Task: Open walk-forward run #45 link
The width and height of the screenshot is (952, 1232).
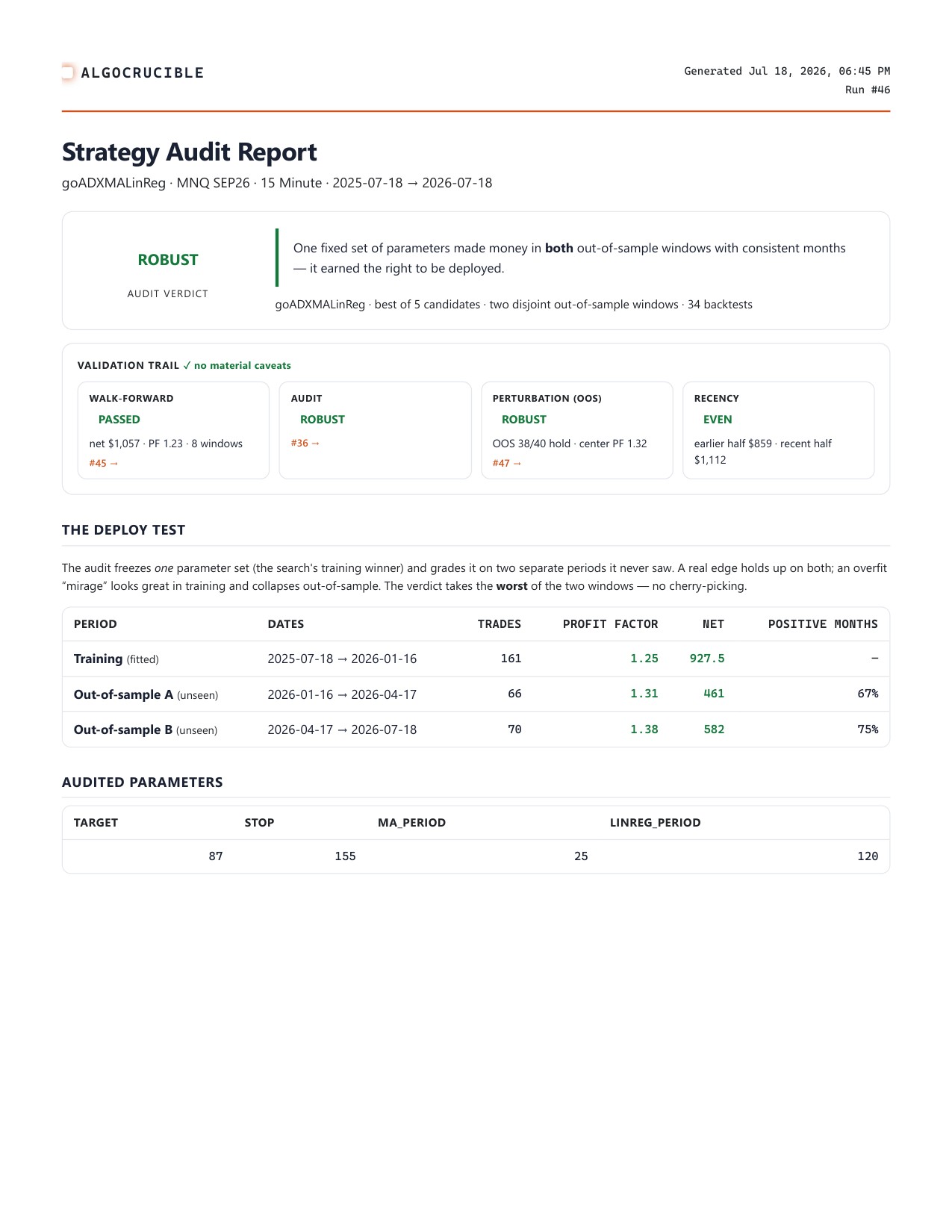Action: click(104, 464)
